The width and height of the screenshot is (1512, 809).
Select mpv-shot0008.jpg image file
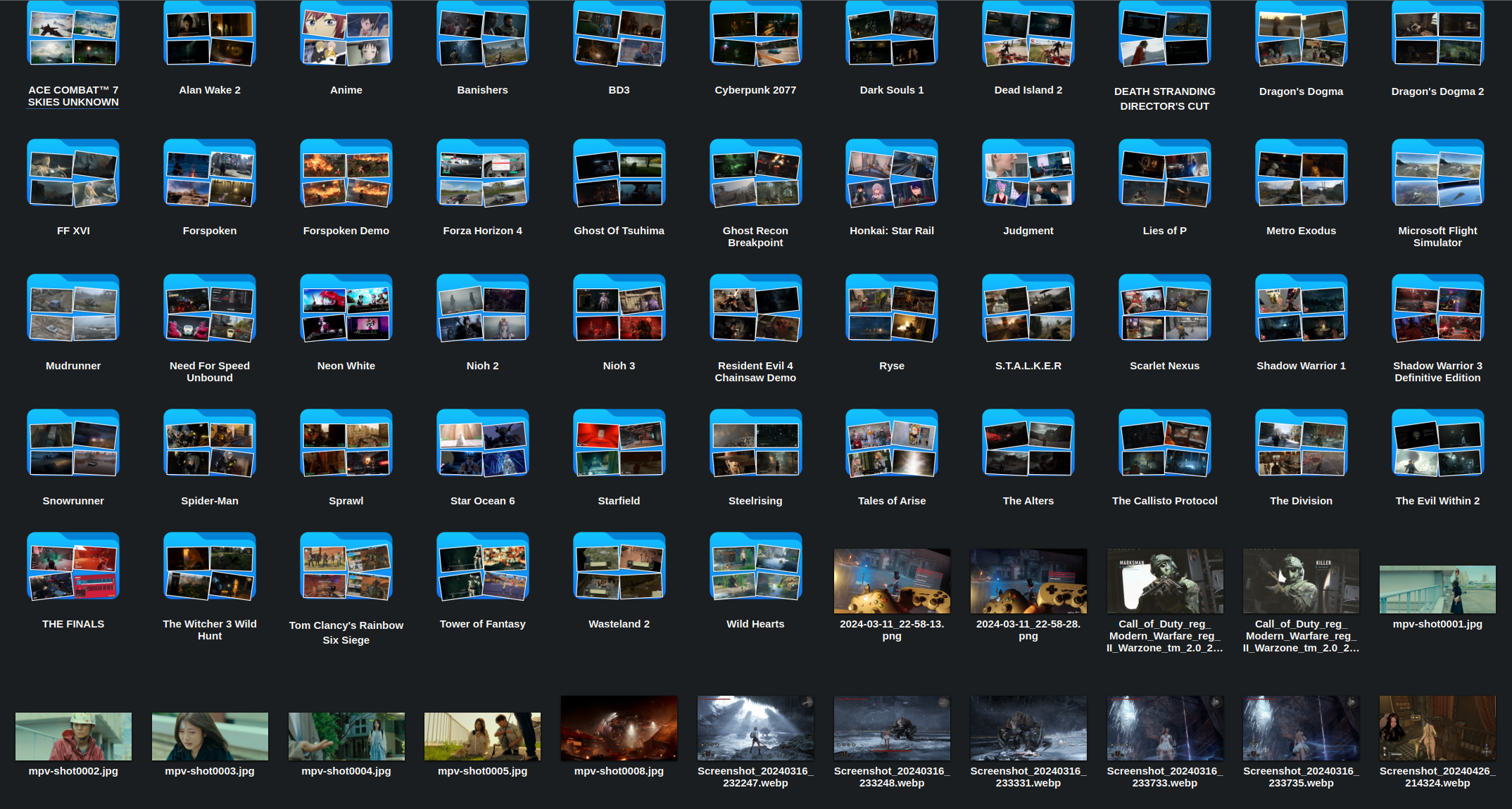(619, 728)
